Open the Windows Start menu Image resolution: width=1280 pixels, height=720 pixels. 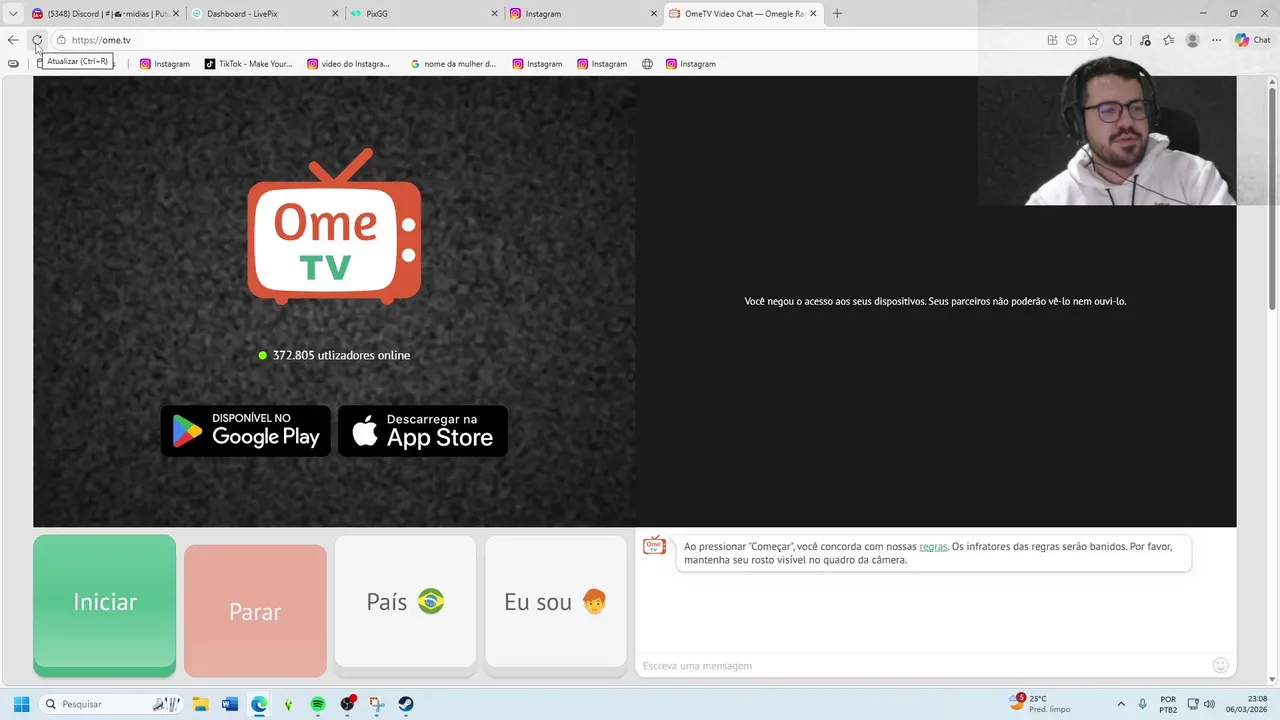[x=21, y=704]
